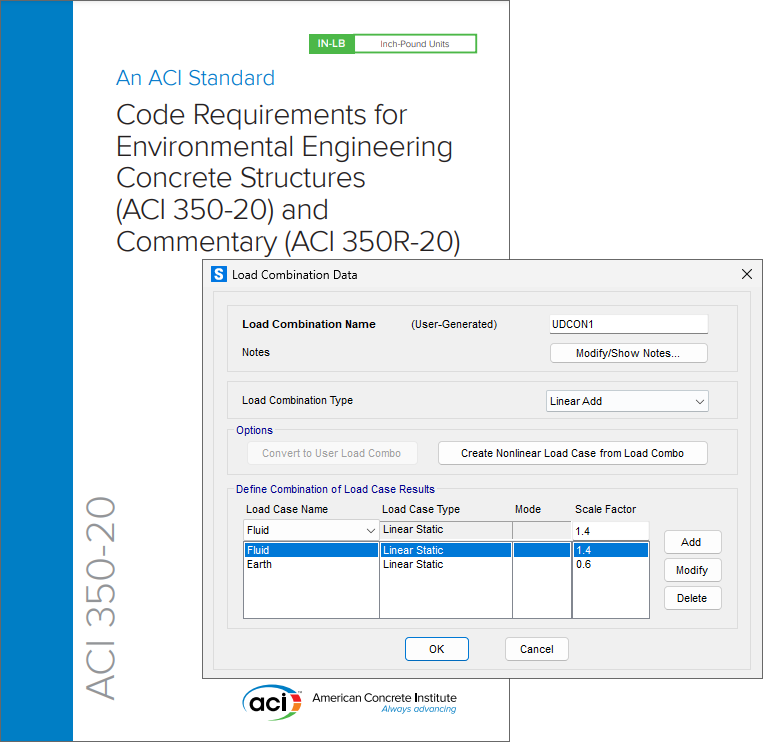
Task: Click the Load Combination Name field
Action: 628,324
